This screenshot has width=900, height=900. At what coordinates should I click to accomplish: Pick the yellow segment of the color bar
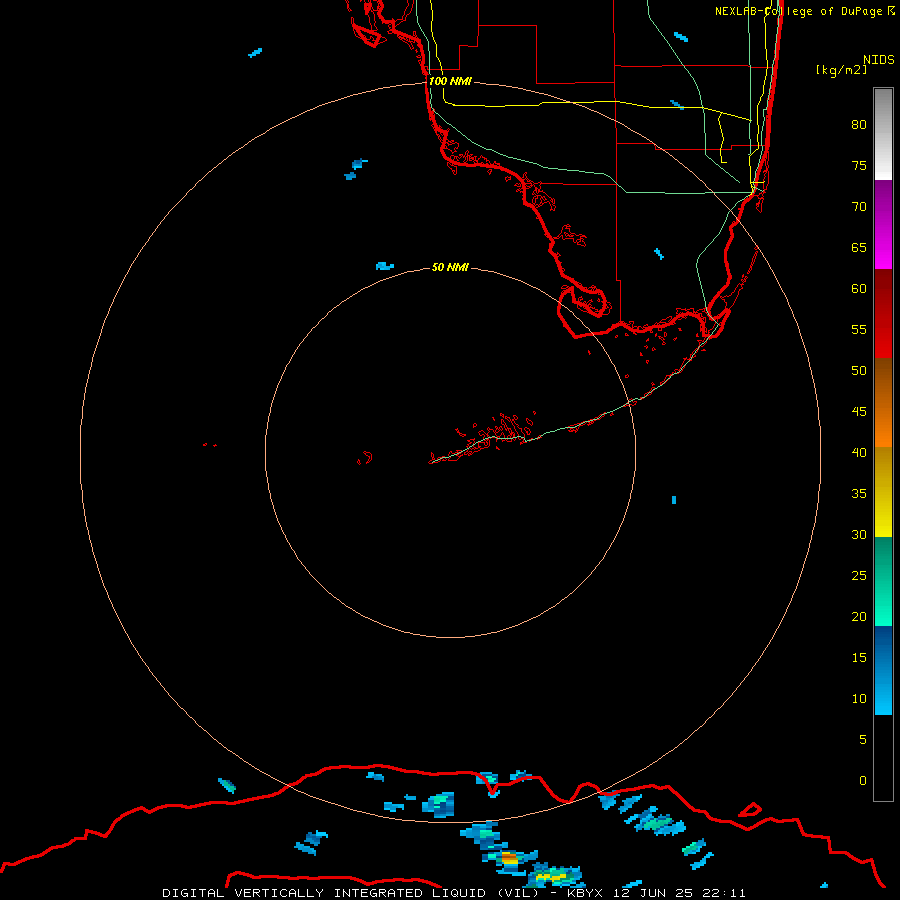click(x=883, y=492)
